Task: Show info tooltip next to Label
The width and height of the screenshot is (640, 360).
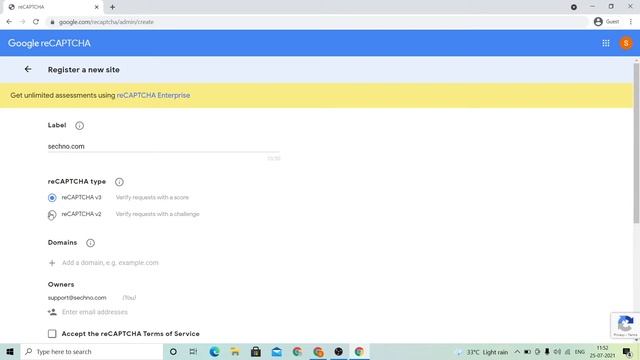Action: 80,126
